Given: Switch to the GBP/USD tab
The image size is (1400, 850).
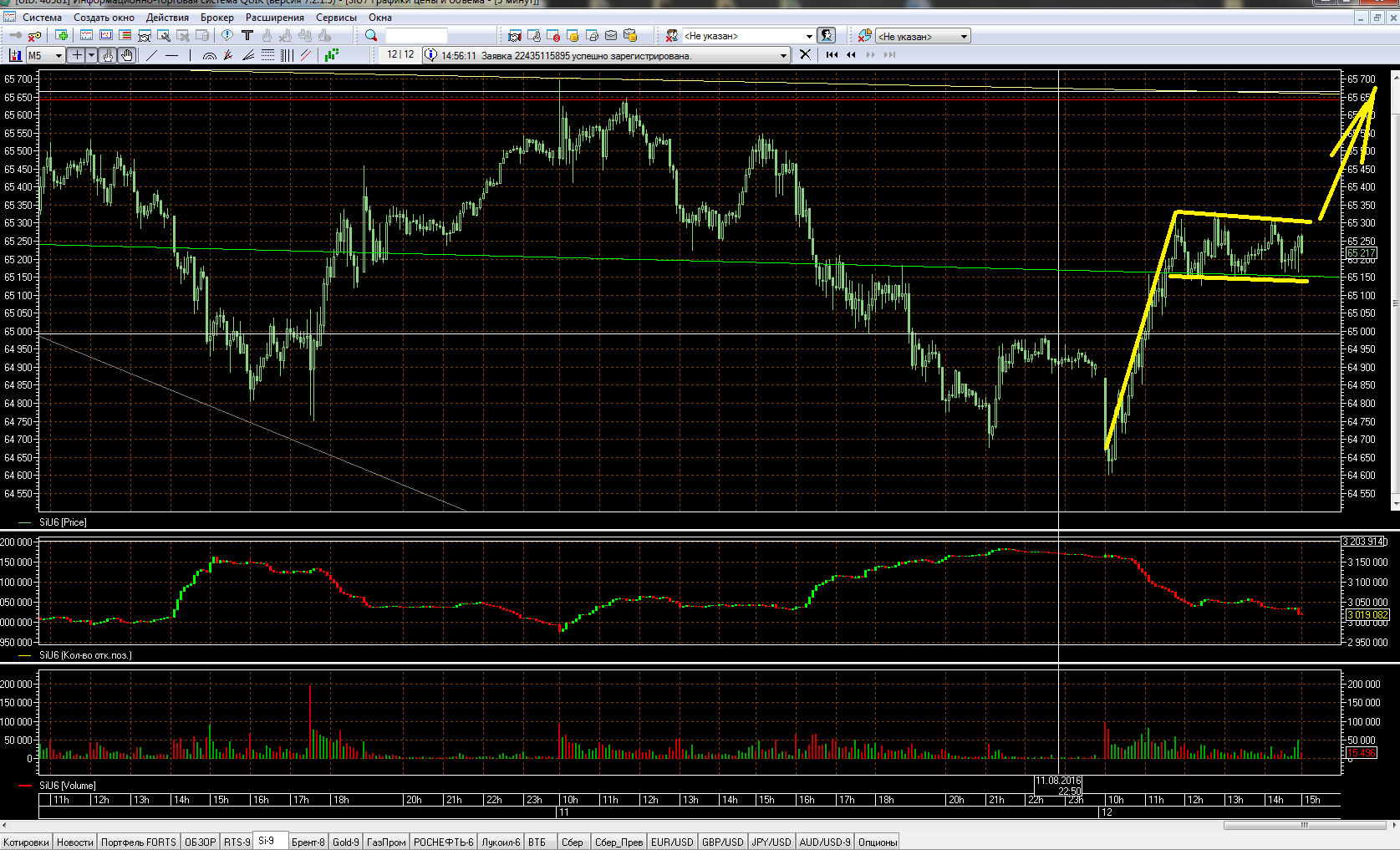Looking at the screenshot, I should 723,842.
